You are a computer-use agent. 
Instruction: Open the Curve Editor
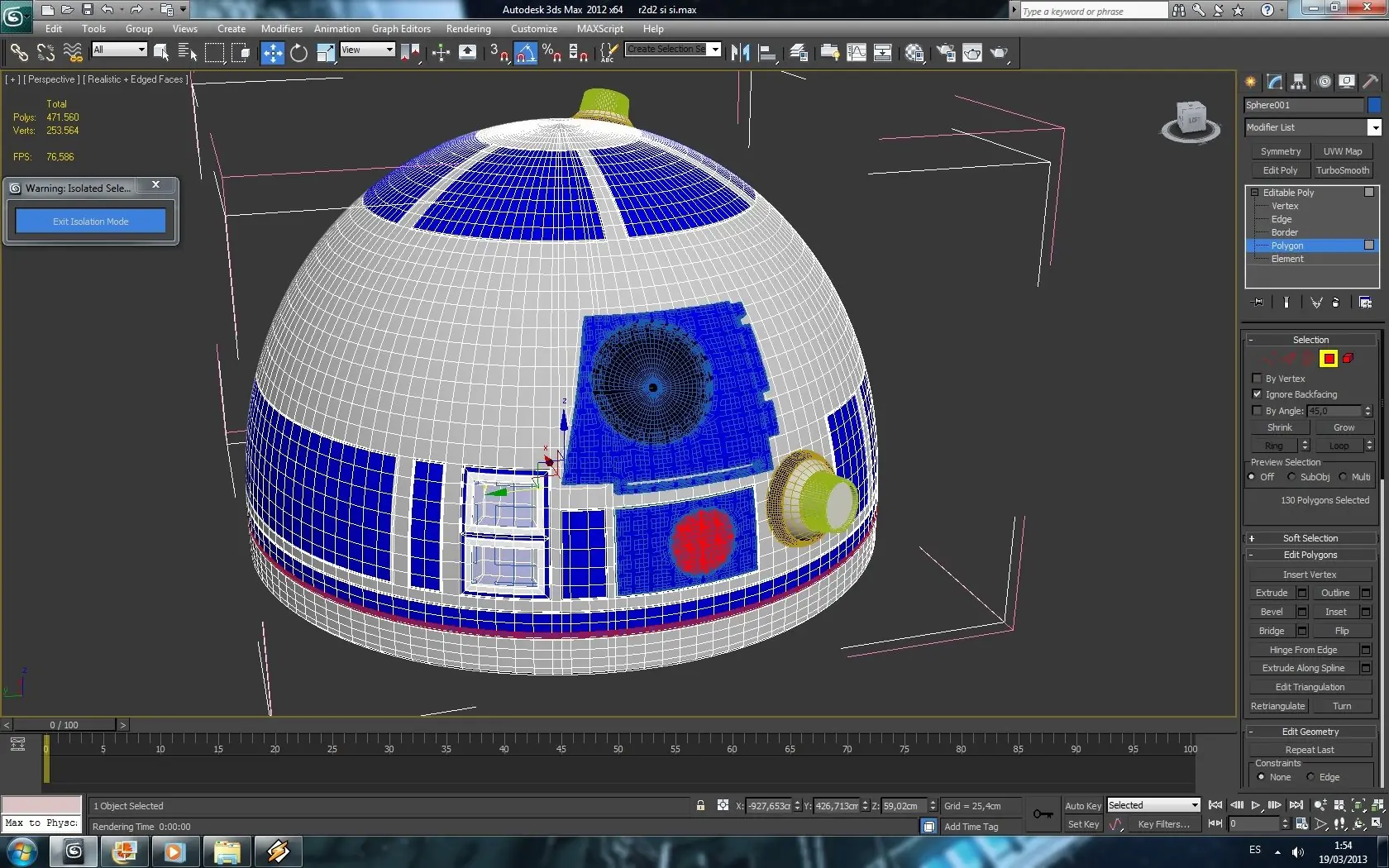(x=857, y=53)
